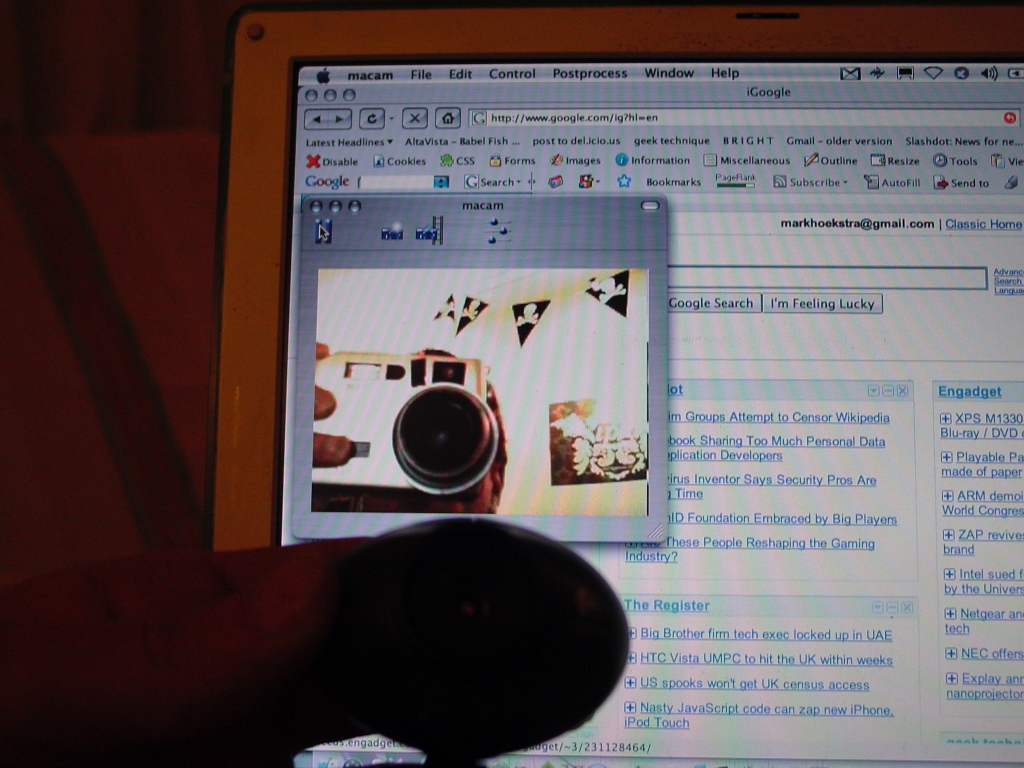
Task: Click the volume speaker menu bar icon
Action: (989, 73)
